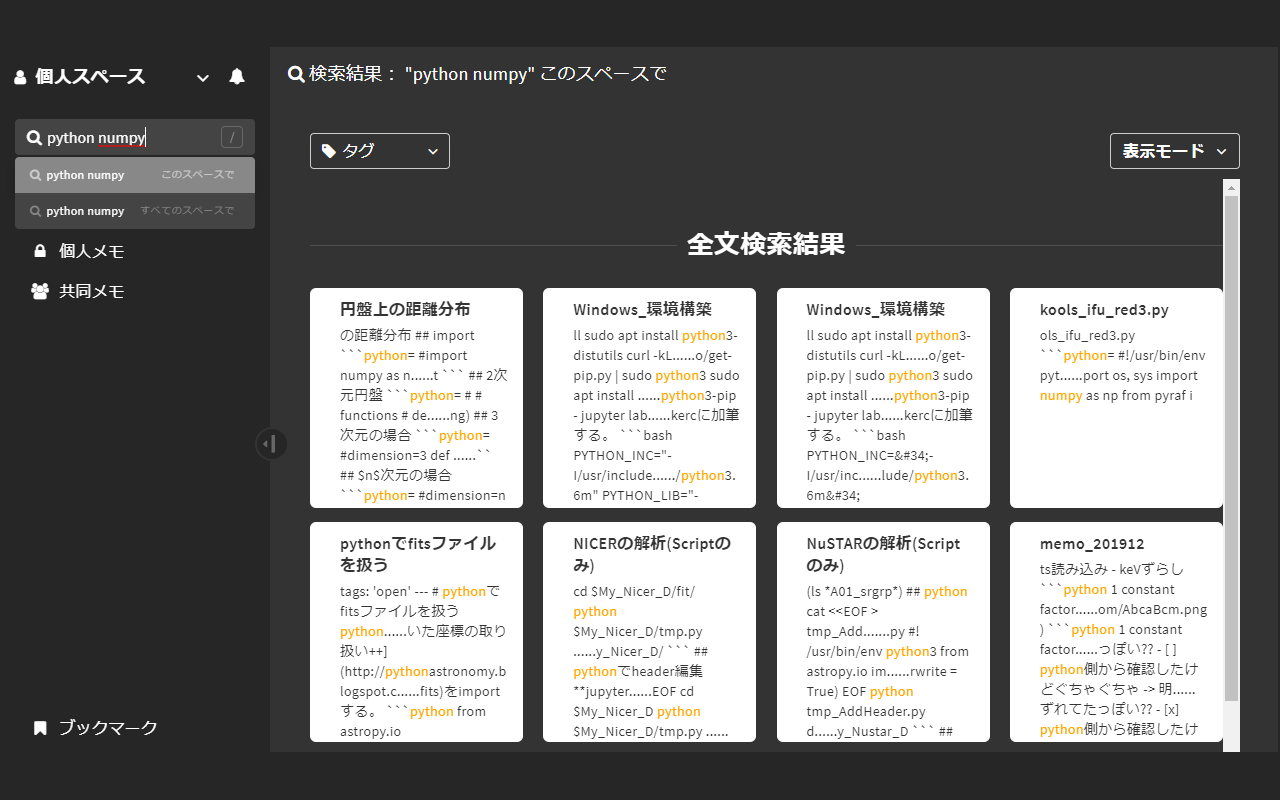
Task: Click the bookmark icon in the sidebar
Action: [40, 728]
